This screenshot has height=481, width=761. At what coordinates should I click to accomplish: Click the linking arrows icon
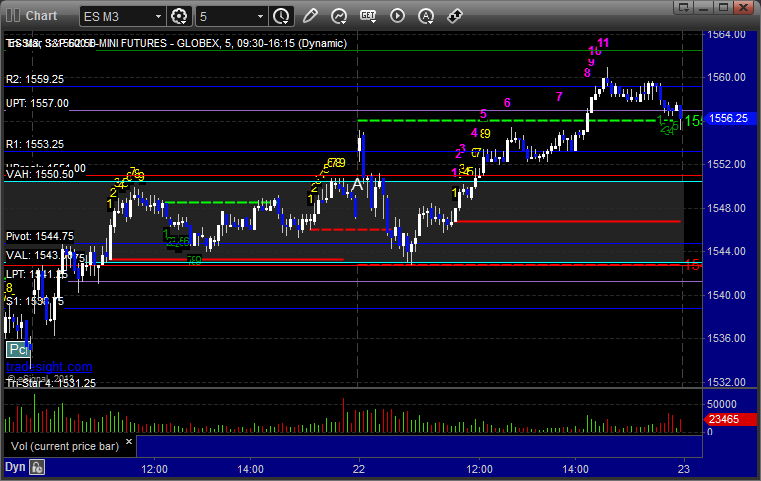coord(454,16)
